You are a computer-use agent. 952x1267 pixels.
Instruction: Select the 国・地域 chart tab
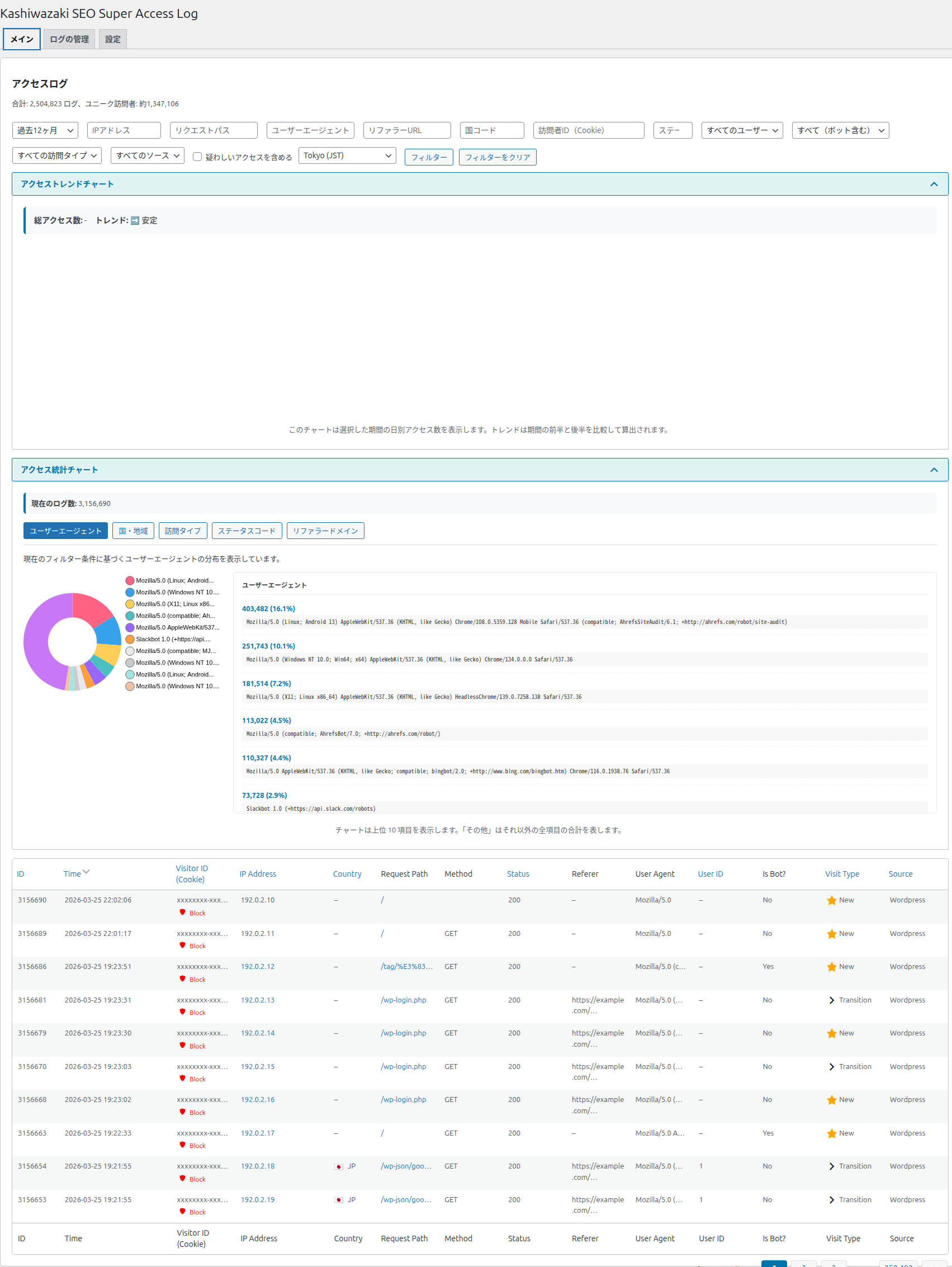[x=133, y=531]
